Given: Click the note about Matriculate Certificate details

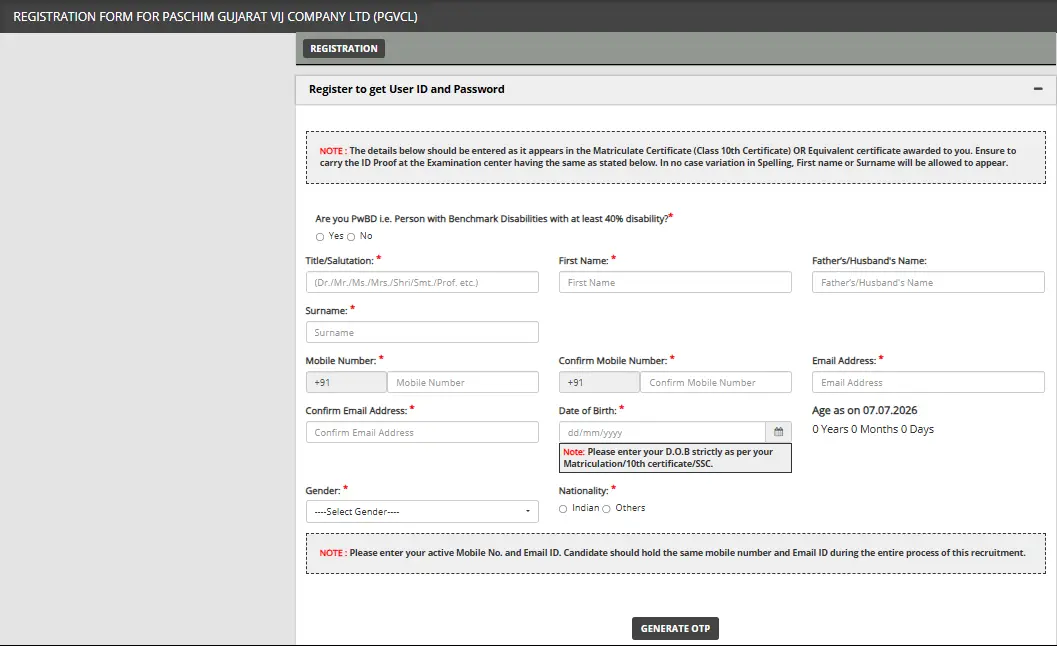Looking at the screenshot, I should tap(675, 157).
